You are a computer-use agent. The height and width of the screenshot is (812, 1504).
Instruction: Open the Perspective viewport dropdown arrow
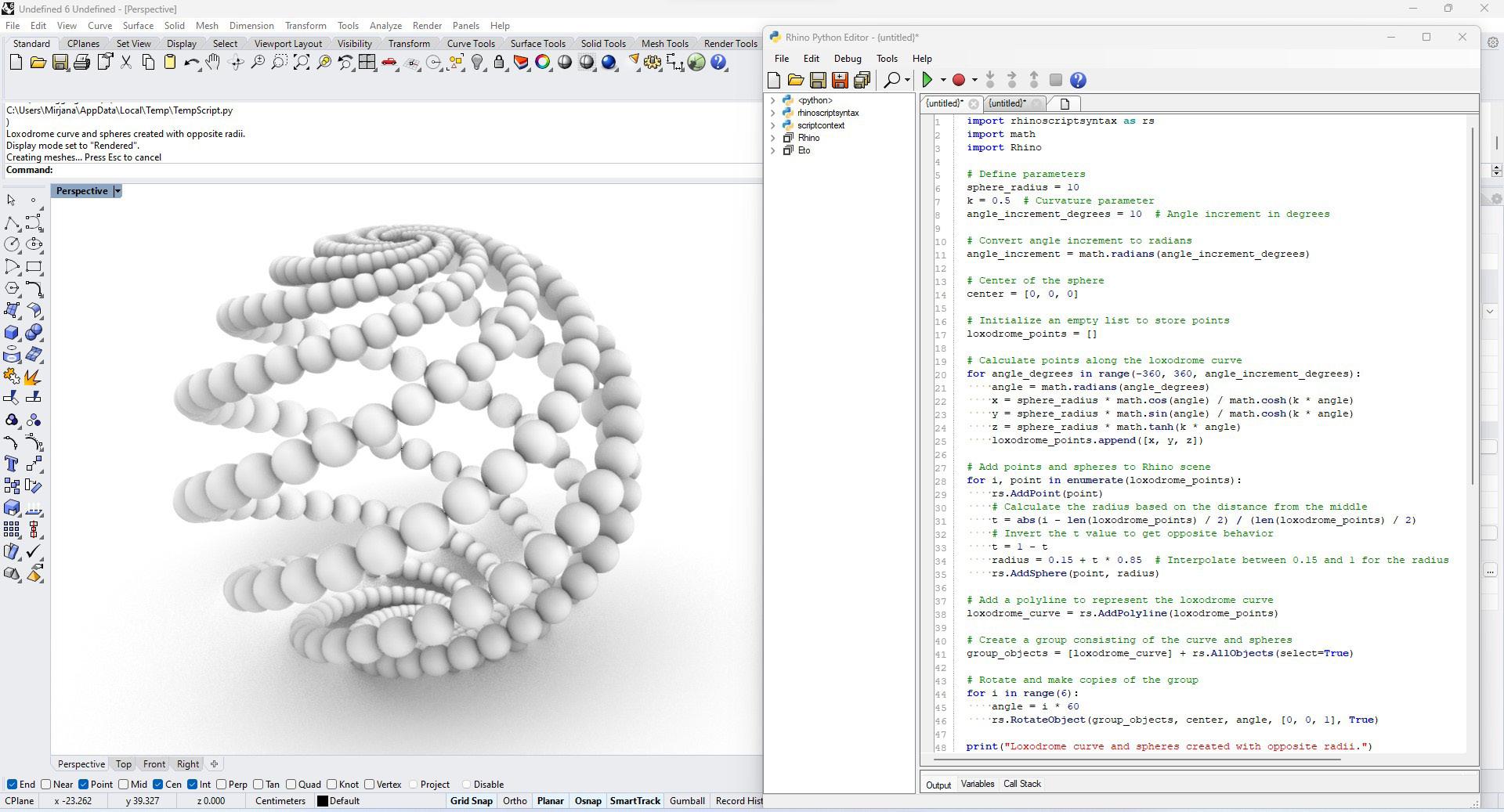coord(117,191)
